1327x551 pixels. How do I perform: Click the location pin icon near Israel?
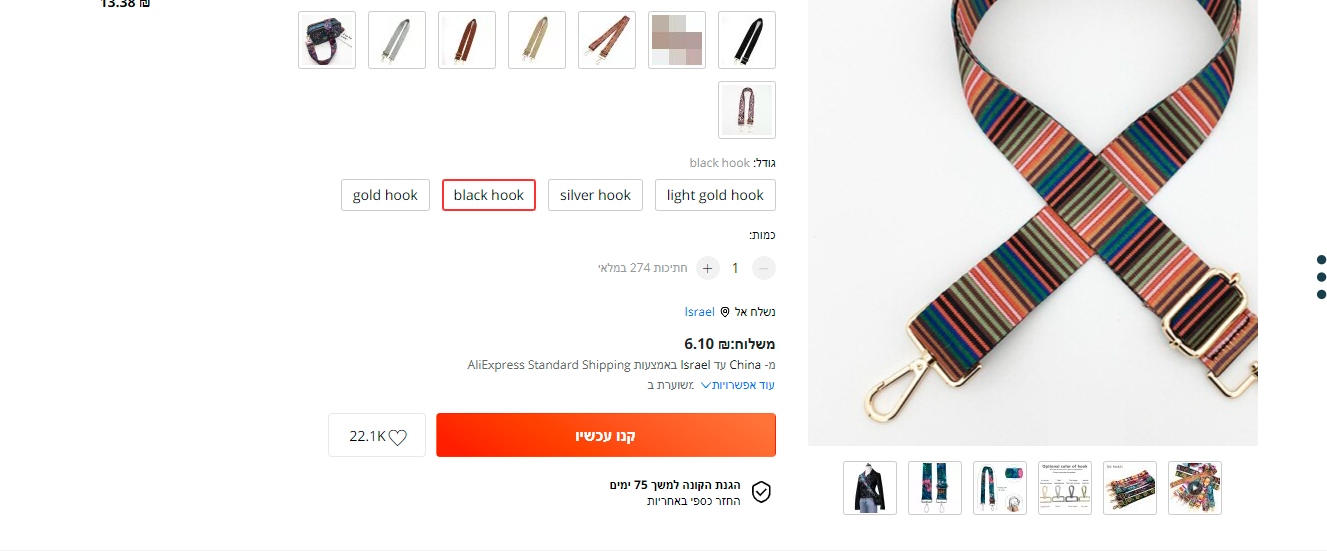tap(725, 312)
